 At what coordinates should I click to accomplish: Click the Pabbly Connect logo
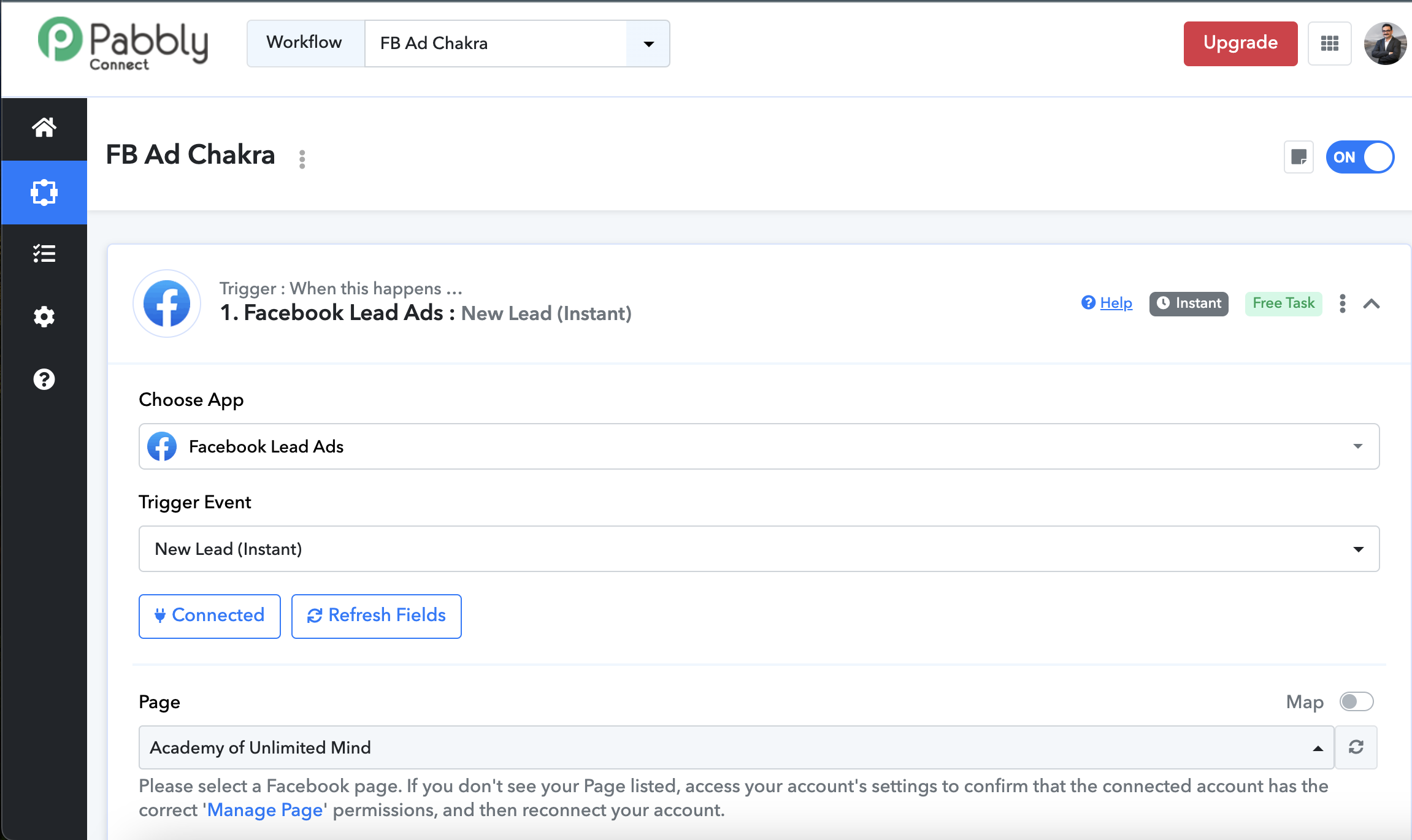[x=123, y=44]
